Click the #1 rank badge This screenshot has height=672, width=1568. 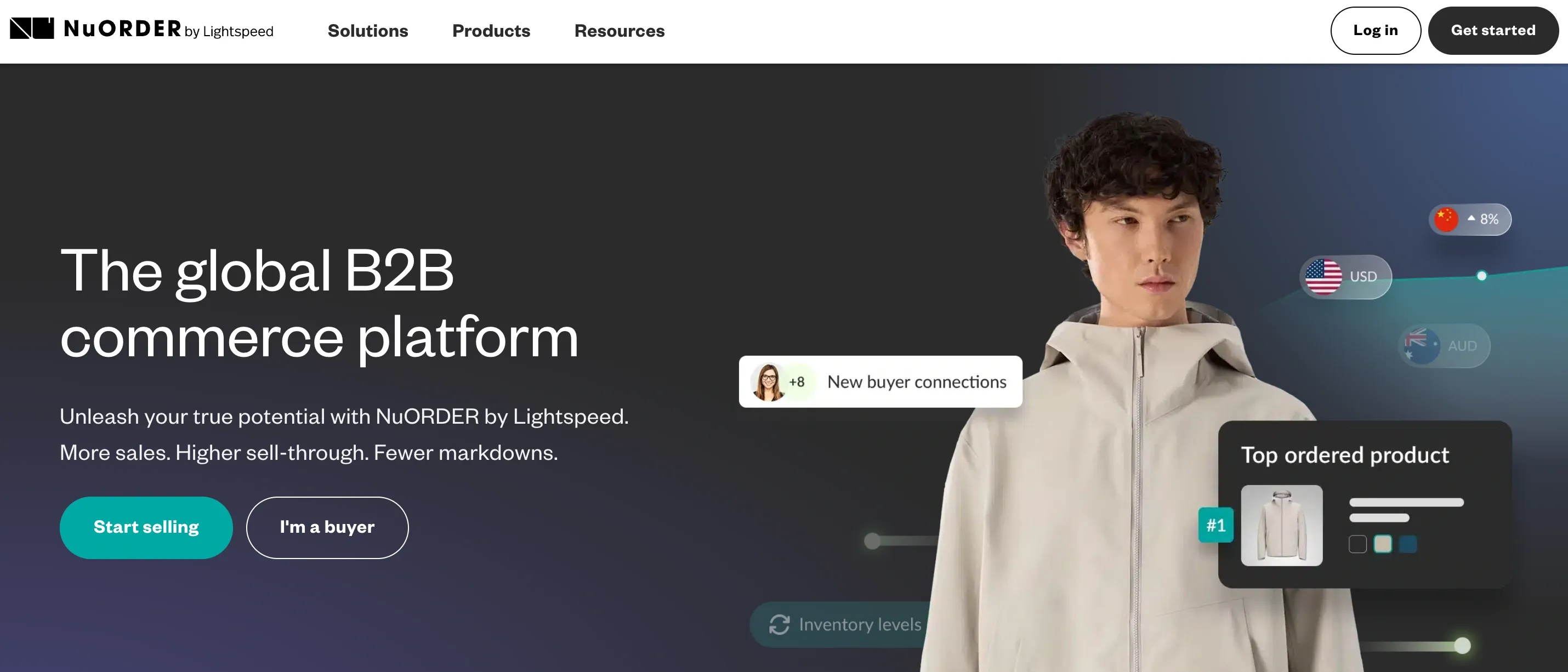point(1215,525)
